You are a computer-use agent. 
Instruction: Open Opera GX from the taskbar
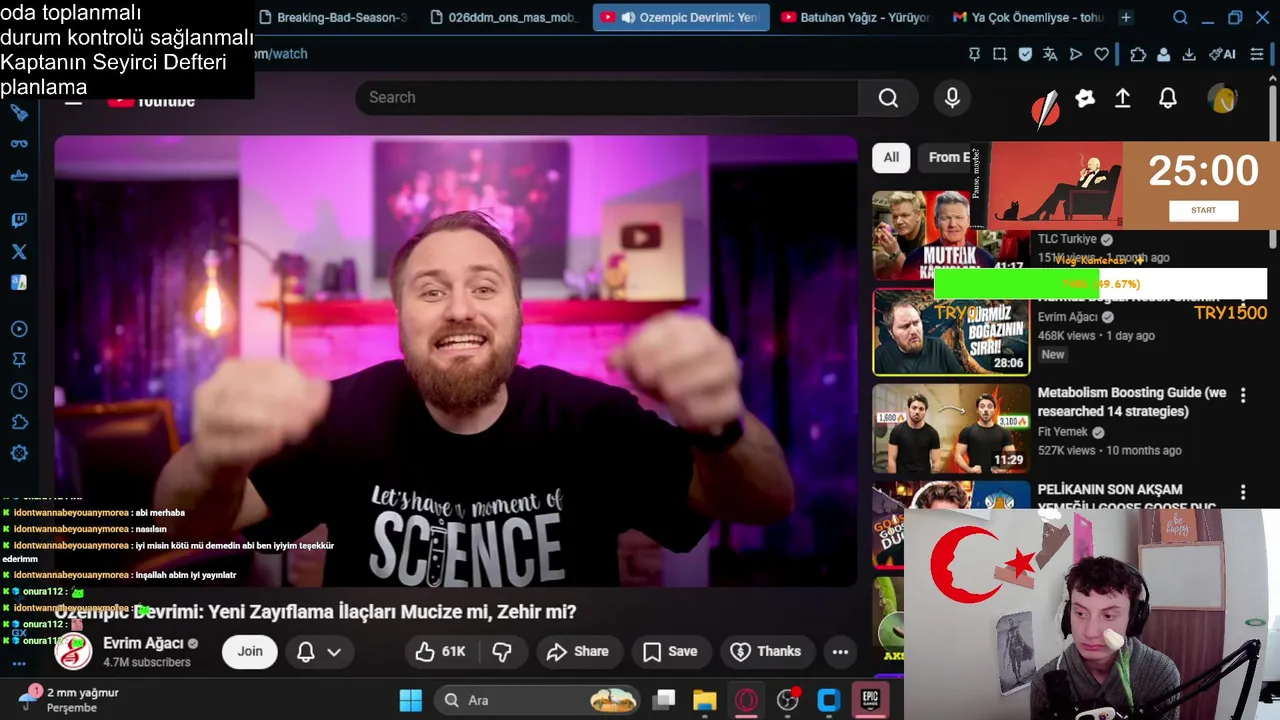(x=746, y=700)
